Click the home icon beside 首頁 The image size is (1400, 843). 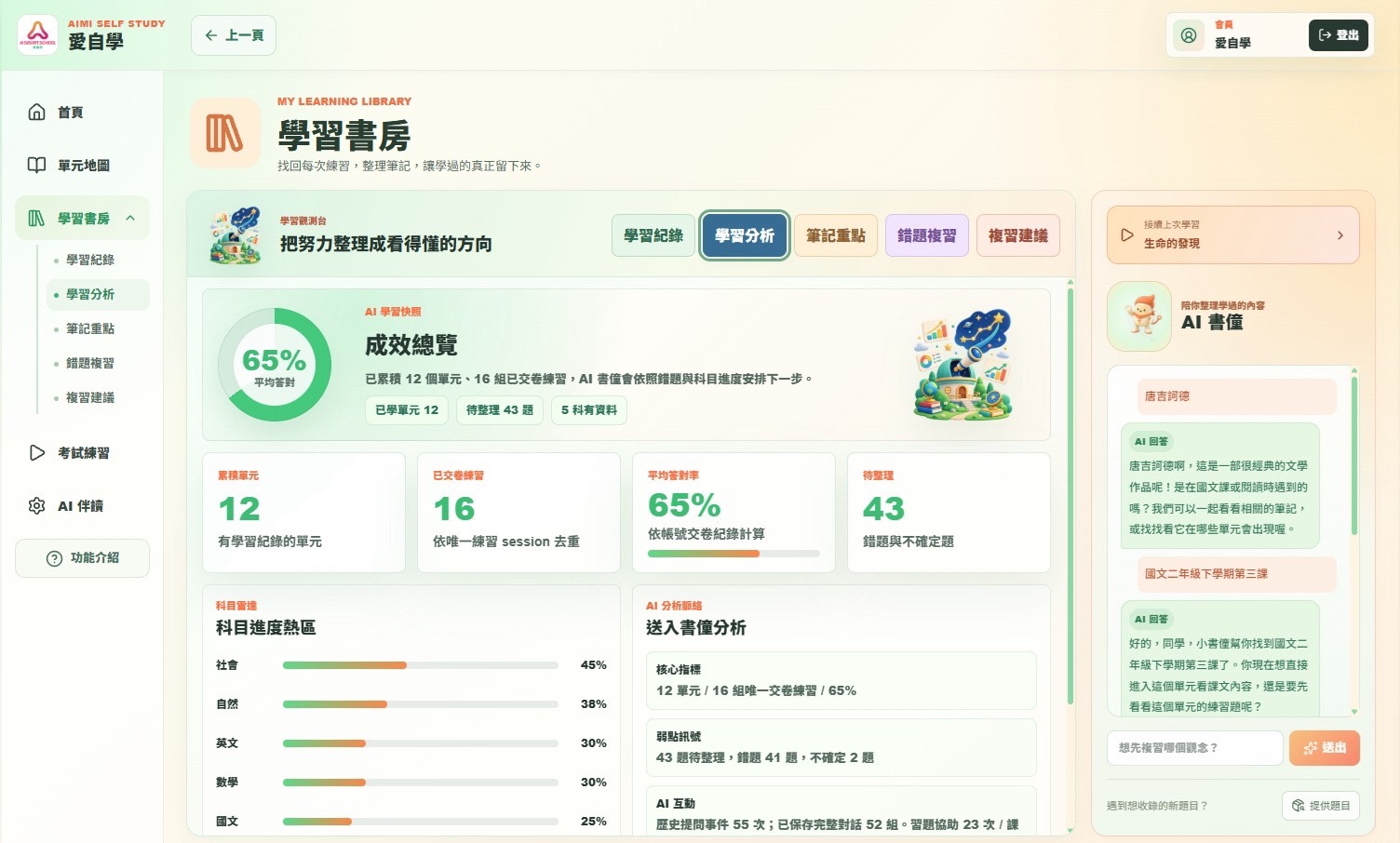click(x=37, y=113)
